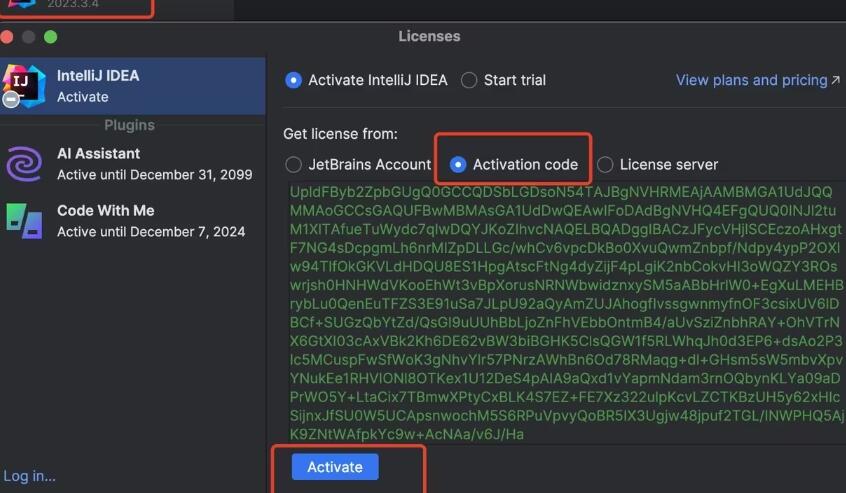
Task: Click the gray minus badge on IntelliJ icon
Action: pos(10,99)
